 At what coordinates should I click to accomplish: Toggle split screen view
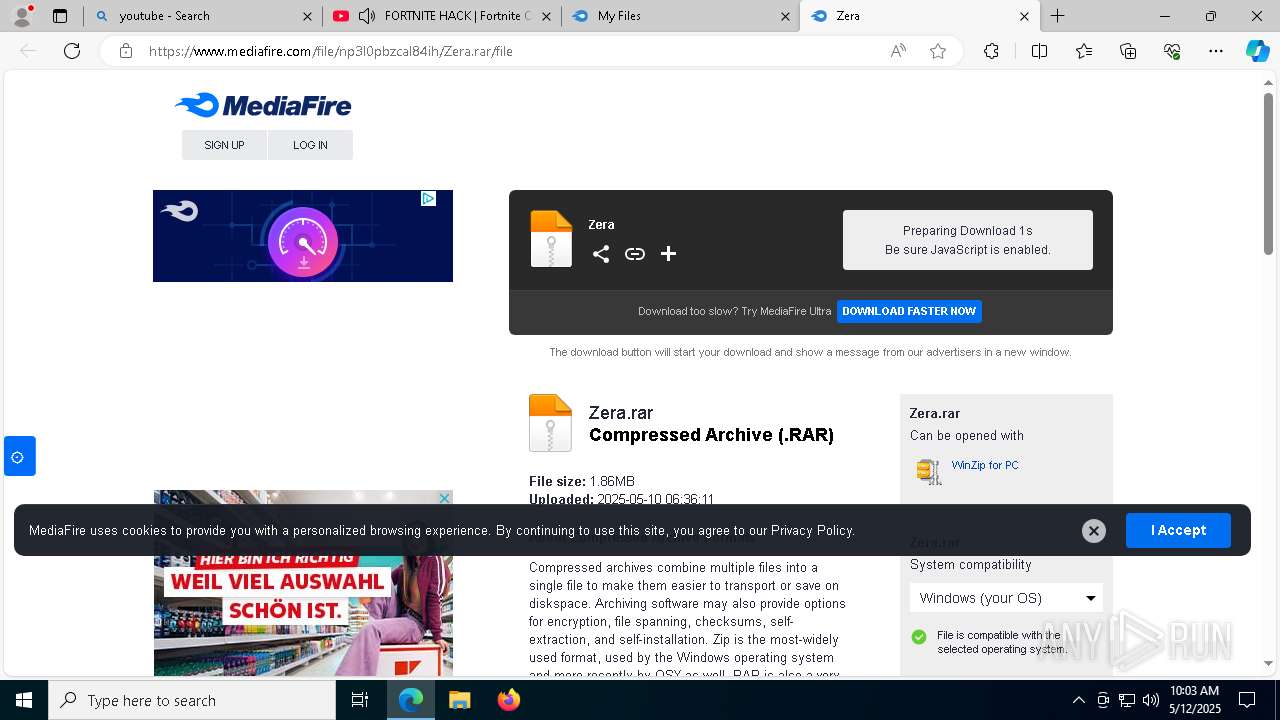(x=1039, y=51)
